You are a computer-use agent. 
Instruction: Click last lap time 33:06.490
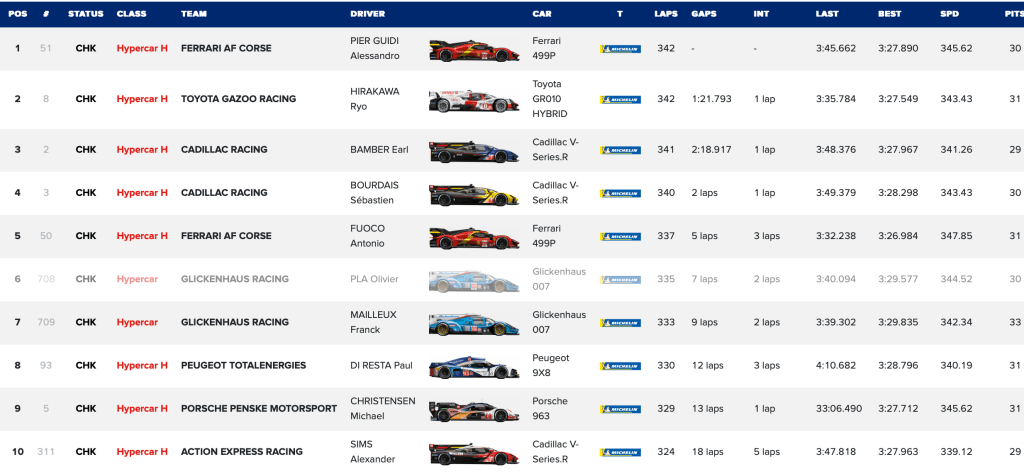click(x=839, y=408)
